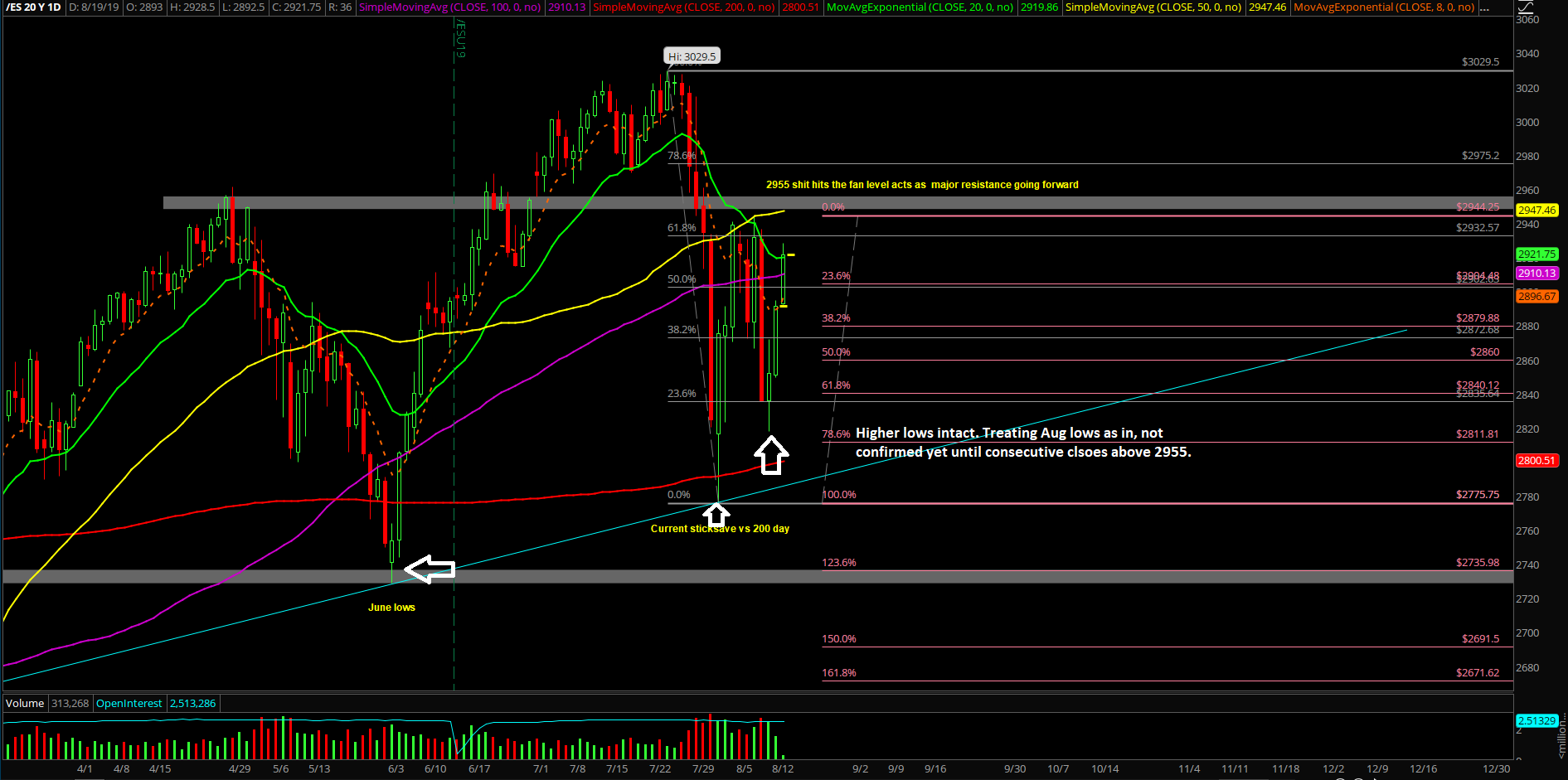Click the R: 36 range value
Image resolution: width=1568 pixels, height=780 pixels.
click(340, 7)
